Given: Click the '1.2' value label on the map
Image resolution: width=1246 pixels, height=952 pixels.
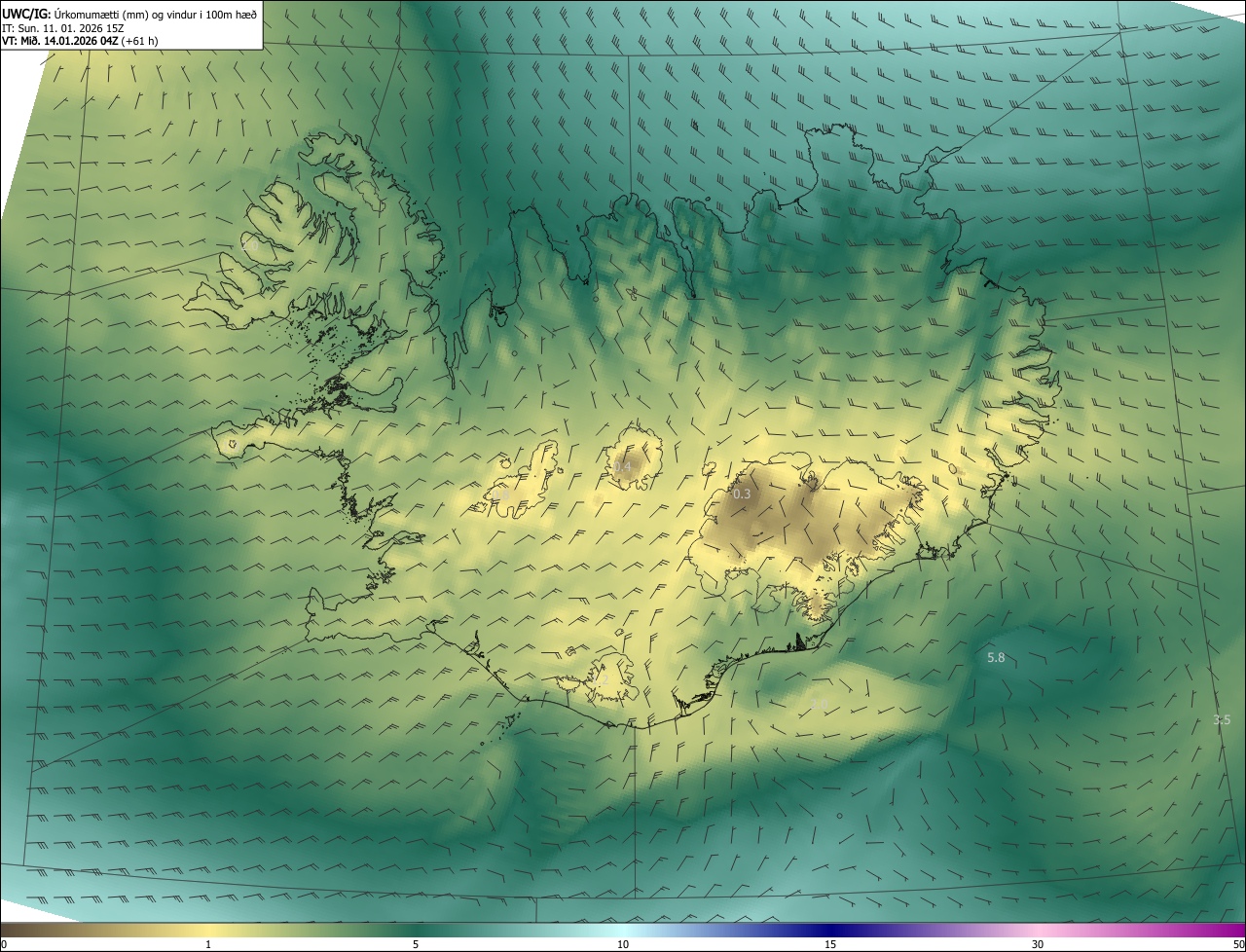Looking at the screenshot, I should coord(600,680).
